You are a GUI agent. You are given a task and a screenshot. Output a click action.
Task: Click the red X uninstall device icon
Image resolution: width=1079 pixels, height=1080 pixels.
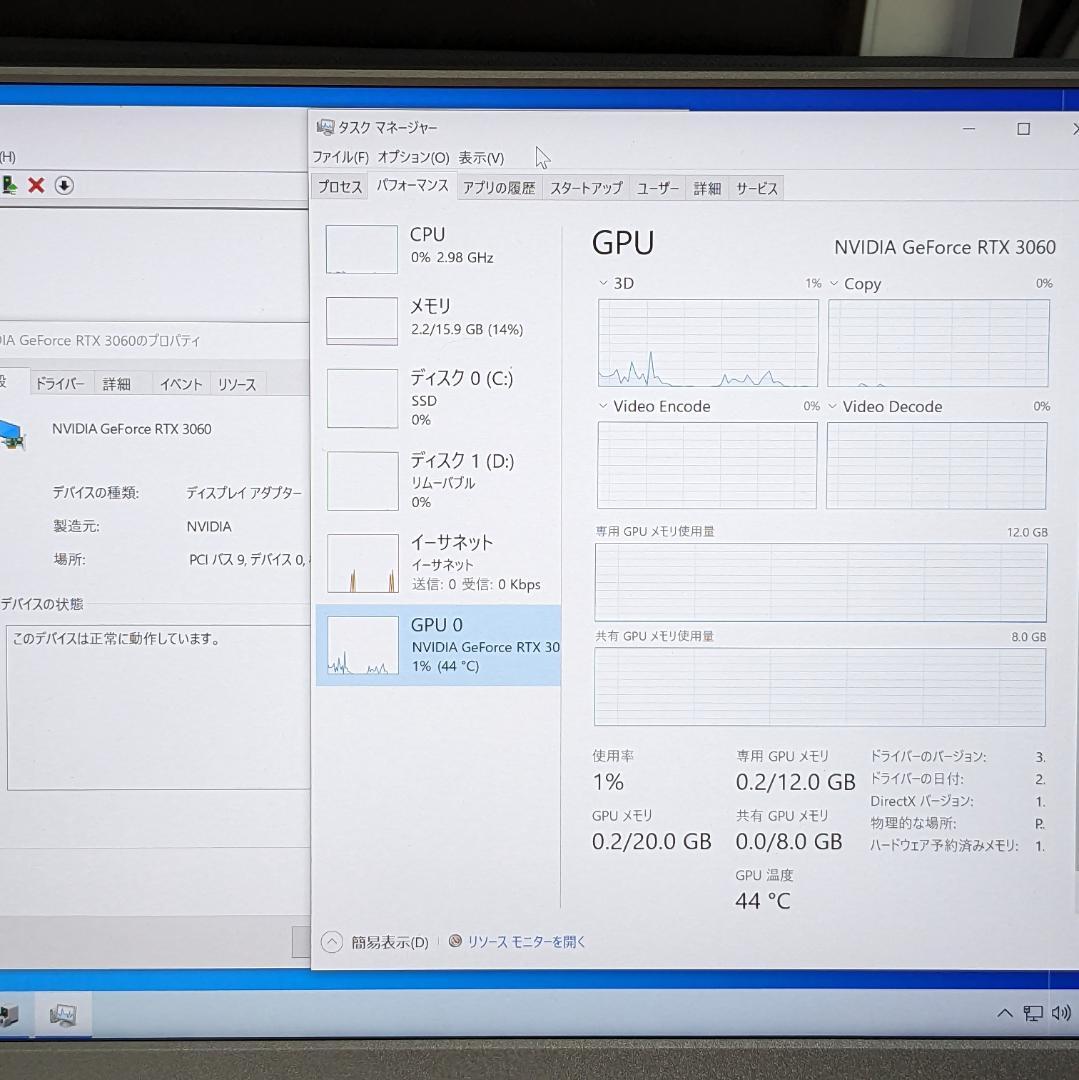tap(36, 185)
